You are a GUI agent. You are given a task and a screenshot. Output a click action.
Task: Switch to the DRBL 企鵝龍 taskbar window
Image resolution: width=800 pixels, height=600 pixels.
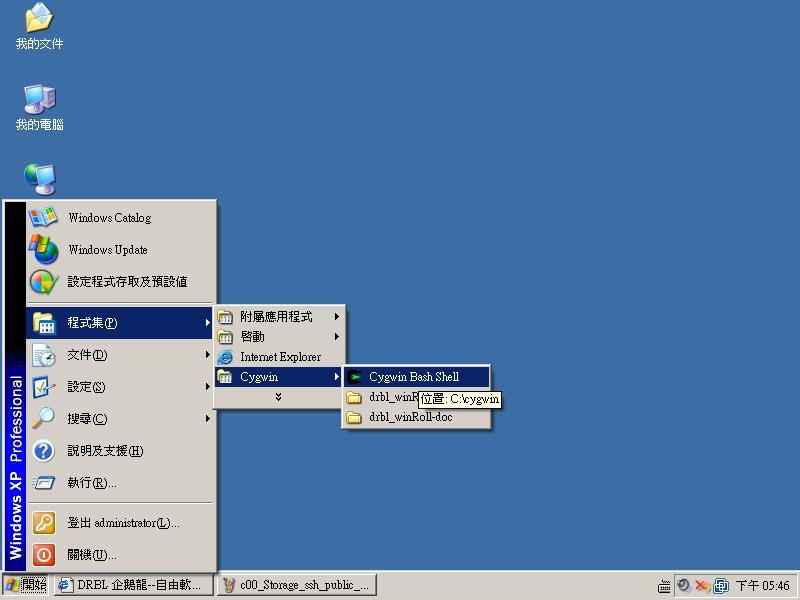click(x=134, y=586)
